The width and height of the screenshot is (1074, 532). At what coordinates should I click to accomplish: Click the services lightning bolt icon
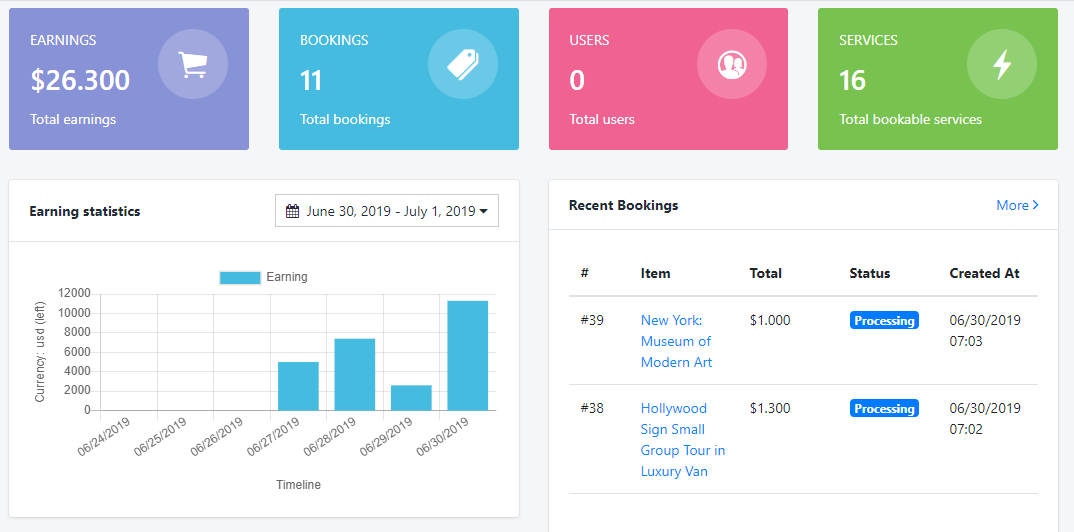tap(1001, 65)
